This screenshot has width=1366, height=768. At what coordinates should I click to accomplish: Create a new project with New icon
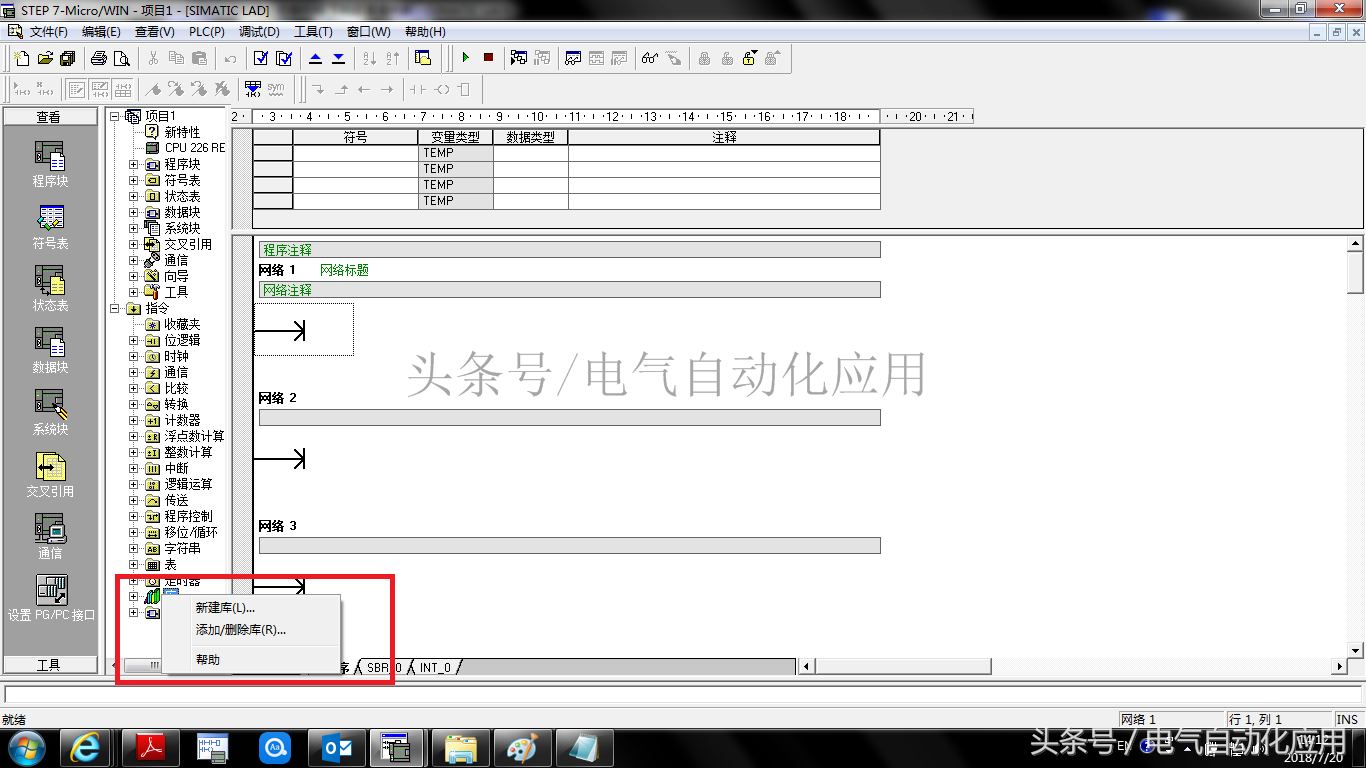21,58
